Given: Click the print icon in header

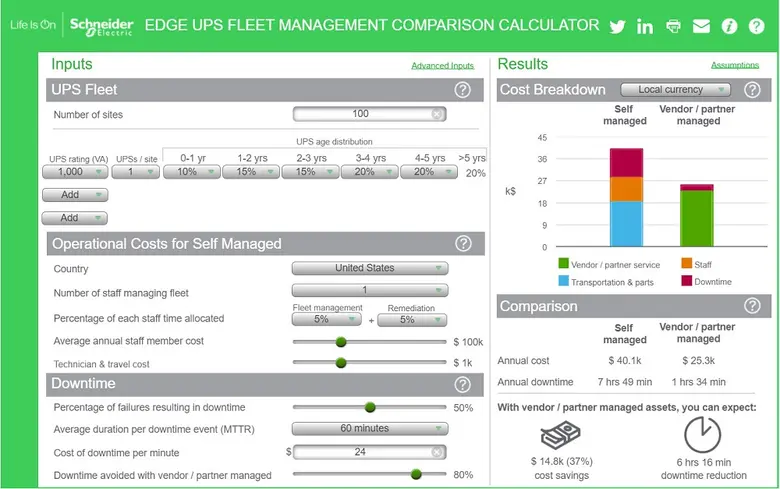Looking at the screenshot, I should click(674, 26).
